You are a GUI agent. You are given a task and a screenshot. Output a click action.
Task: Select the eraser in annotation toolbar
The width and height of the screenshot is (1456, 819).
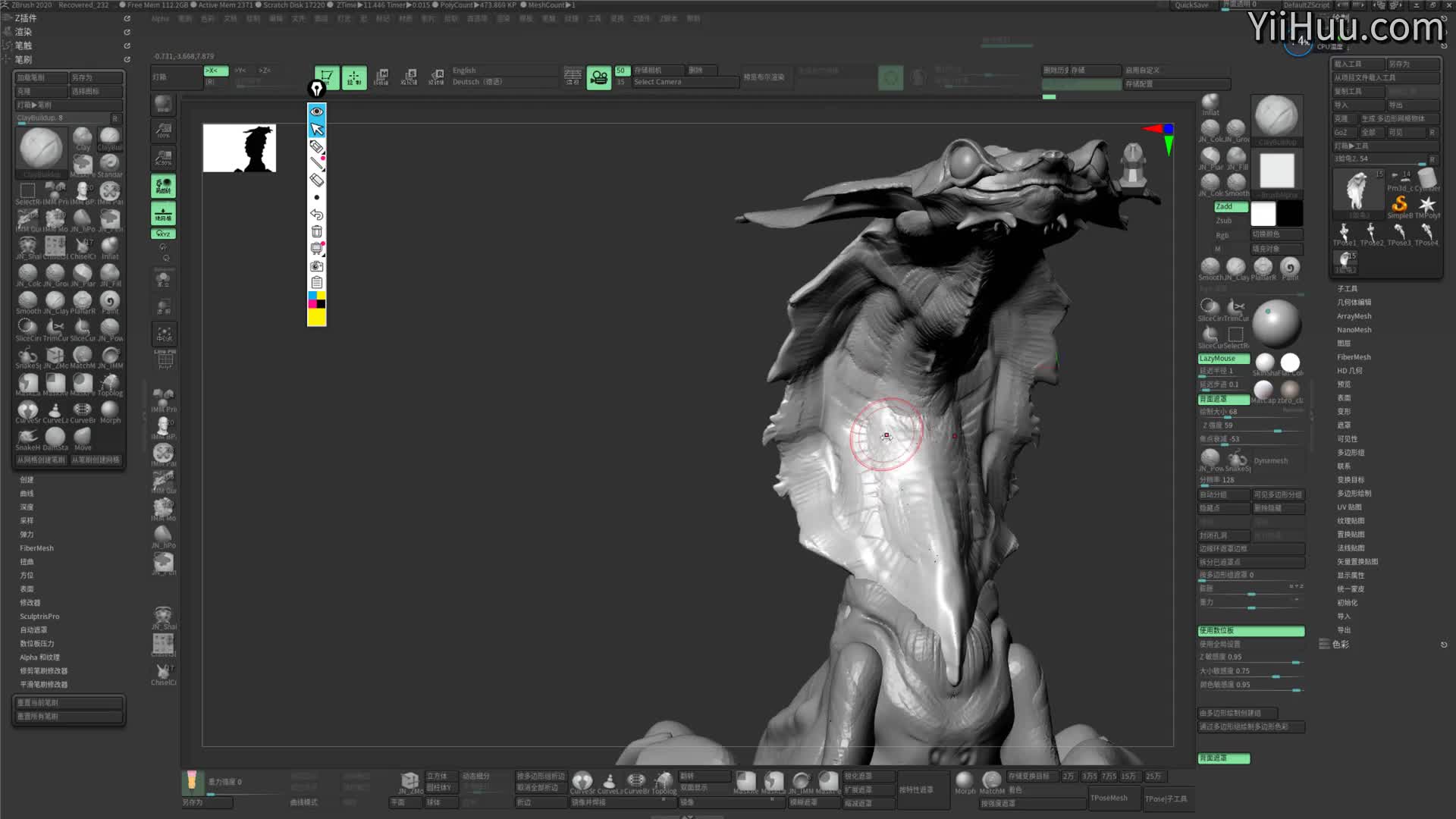(x=317, y=180)
